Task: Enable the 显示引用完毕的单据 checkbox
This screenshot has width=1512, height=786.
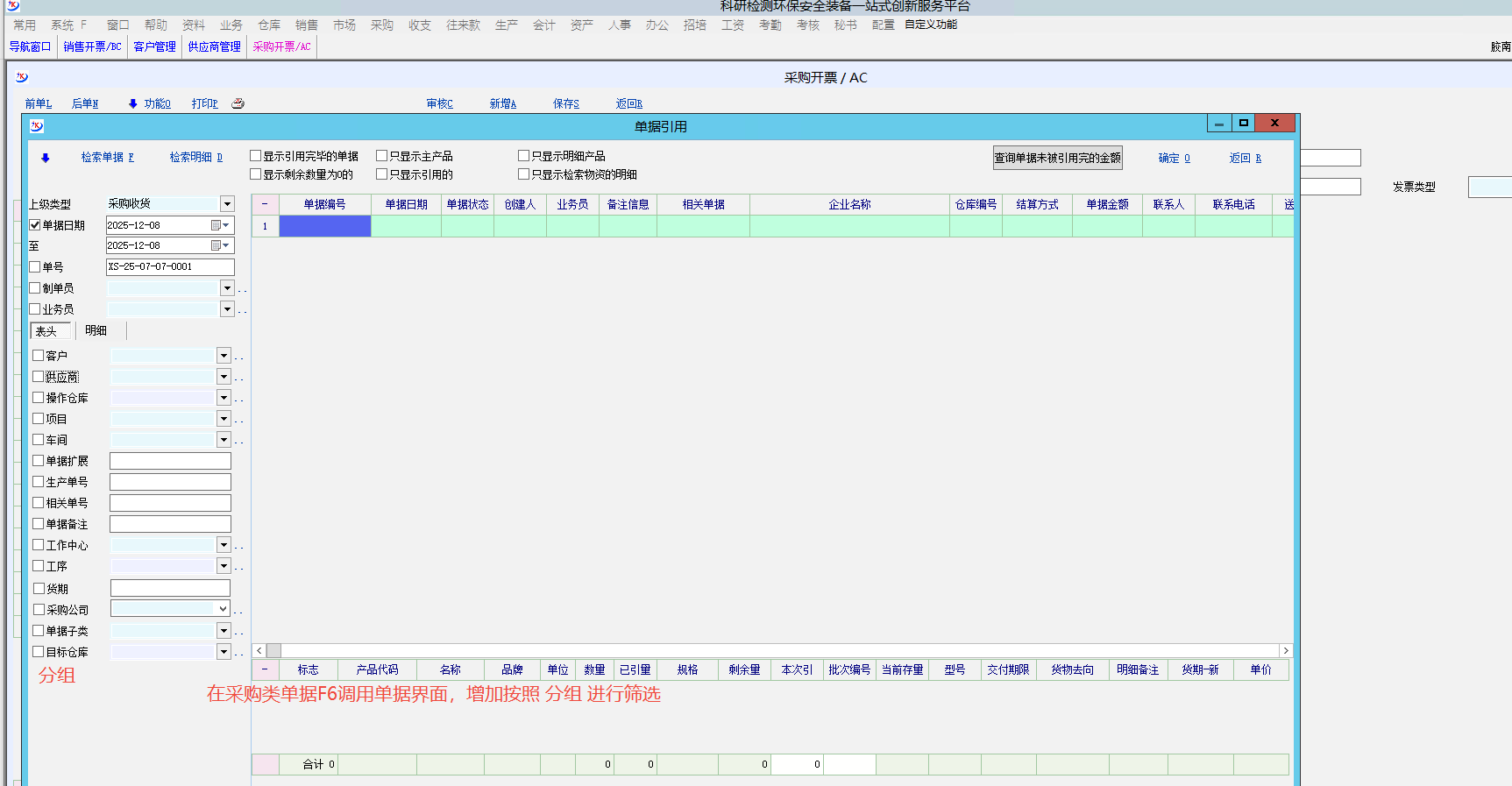Action: point(256,156)
